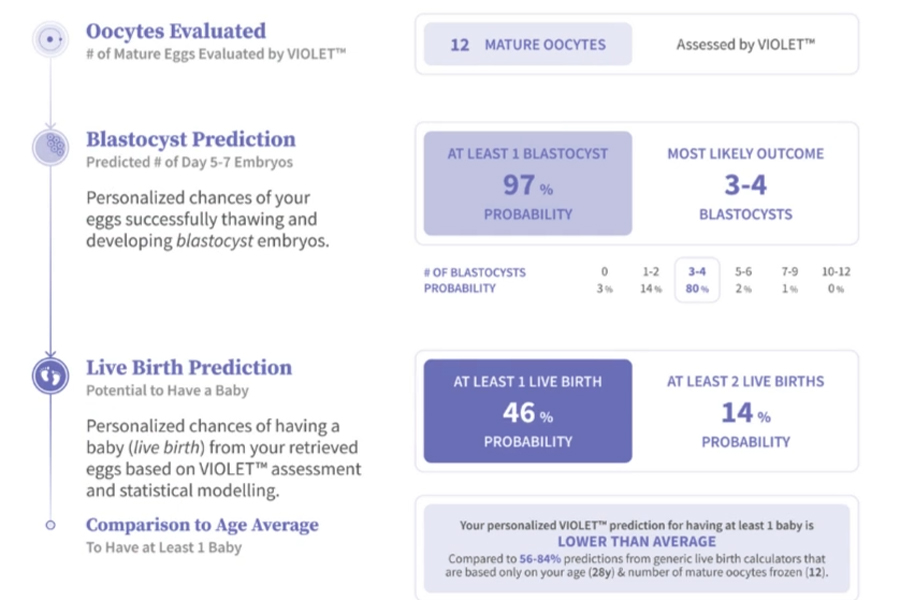Click the At Least 2 Live Births panel
The height and width of the screenshot is (600, 900).
(745, 411)
